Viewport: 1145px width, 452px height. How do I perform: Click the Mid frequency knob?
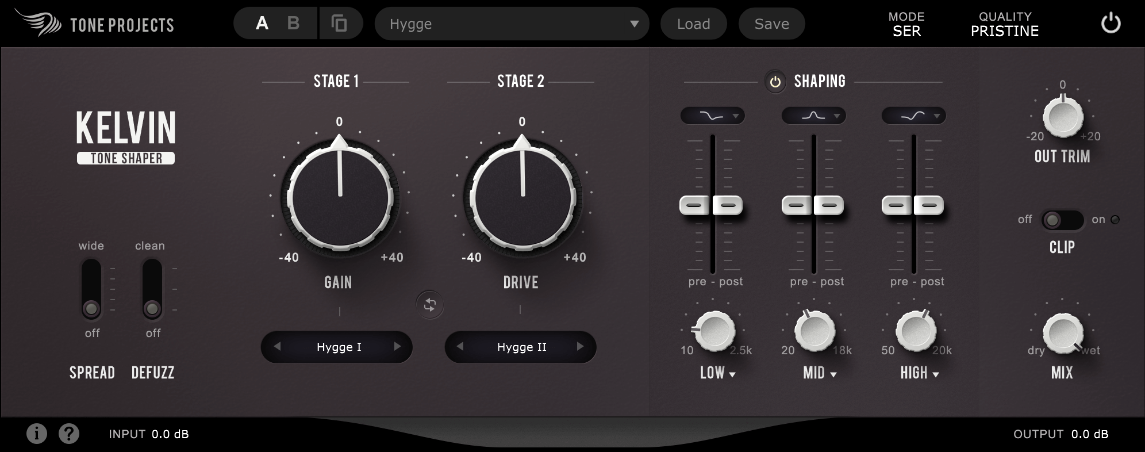815,331
